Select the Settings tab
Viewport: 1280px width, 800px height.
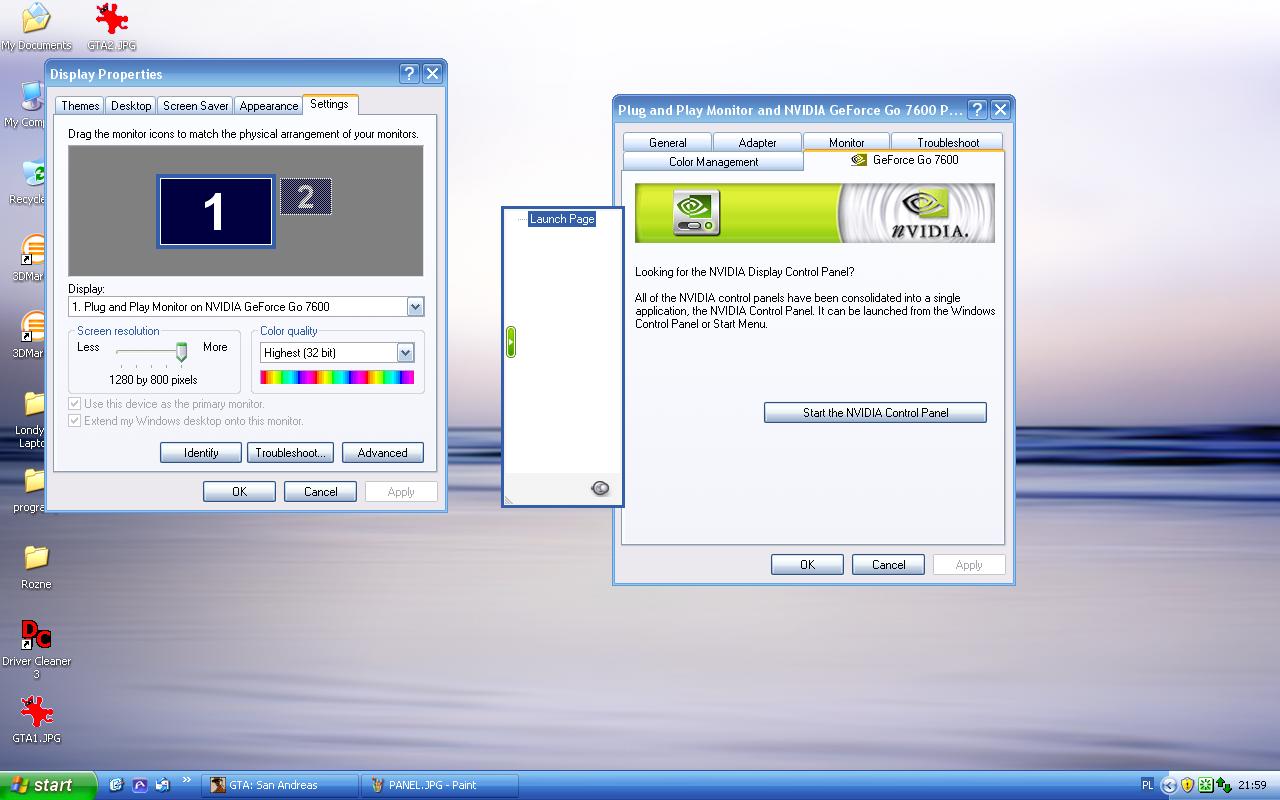[329, 104]
